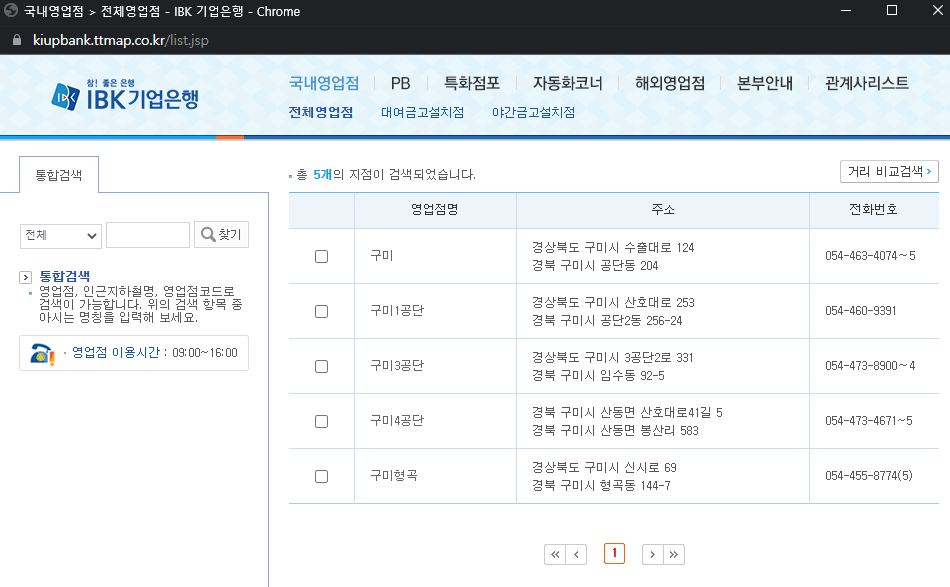Screen dimensions: 950x587
Task: Check the checkbox for 구미 branch
Action: (321, 256)
